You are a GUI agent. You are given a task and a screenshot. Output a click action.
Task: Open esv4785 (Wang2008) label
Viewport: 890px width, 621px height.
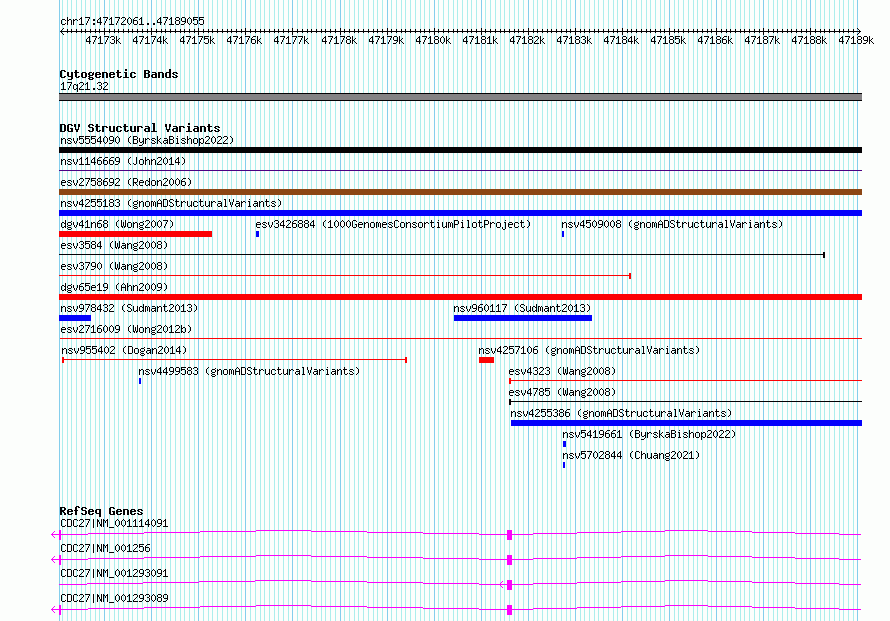(562, 392)
